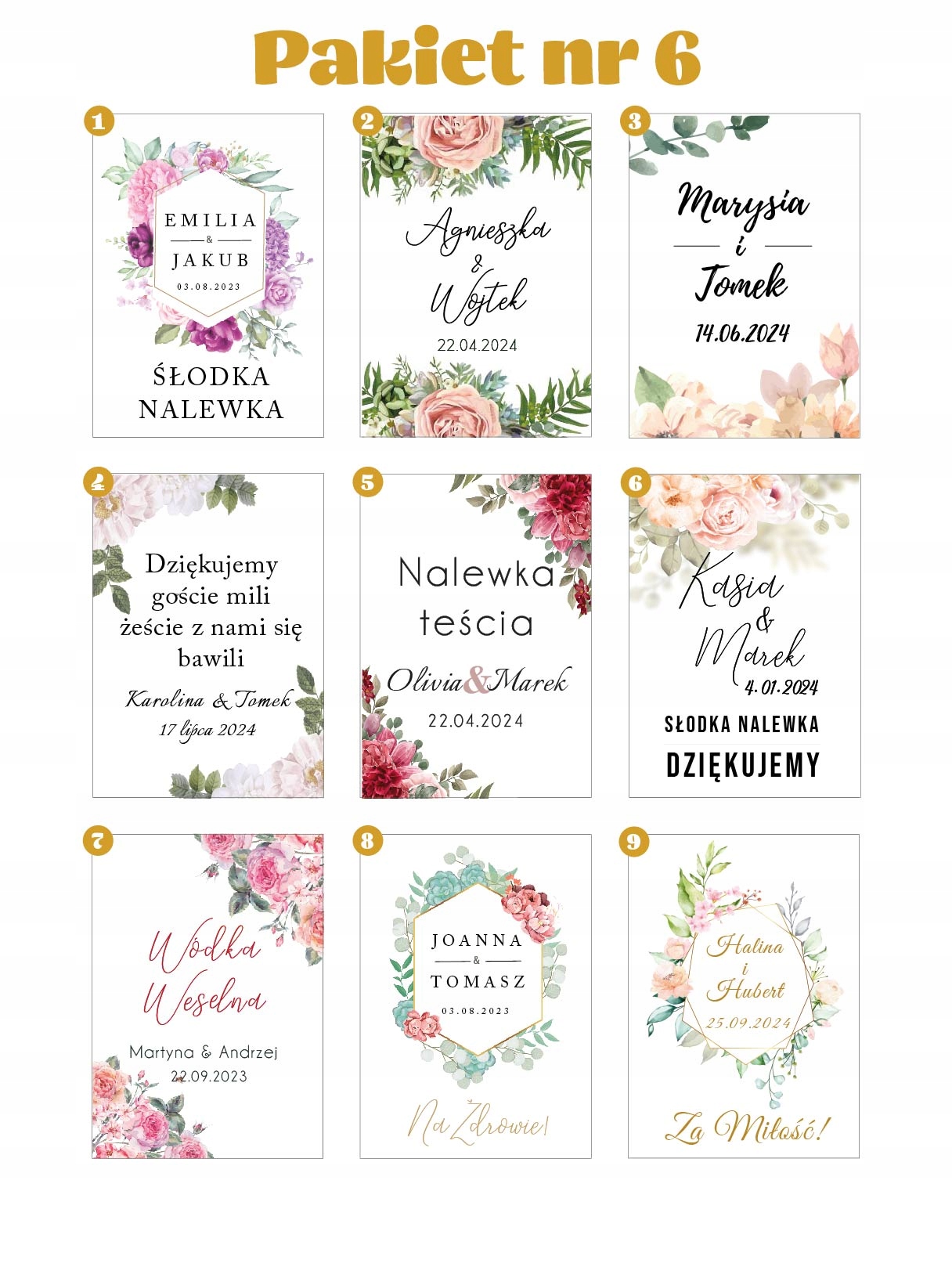Screen dimensions: 952x1274
Task: Click the gold number 2 badge
Action: pyautogui.click(x=367, y=121)
